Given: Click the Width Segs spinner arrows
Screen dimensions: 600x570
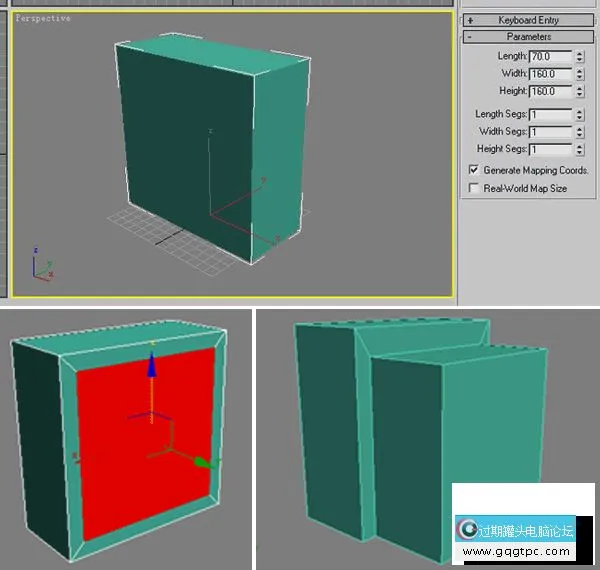Looking at the screenshot, I should 580,132.
